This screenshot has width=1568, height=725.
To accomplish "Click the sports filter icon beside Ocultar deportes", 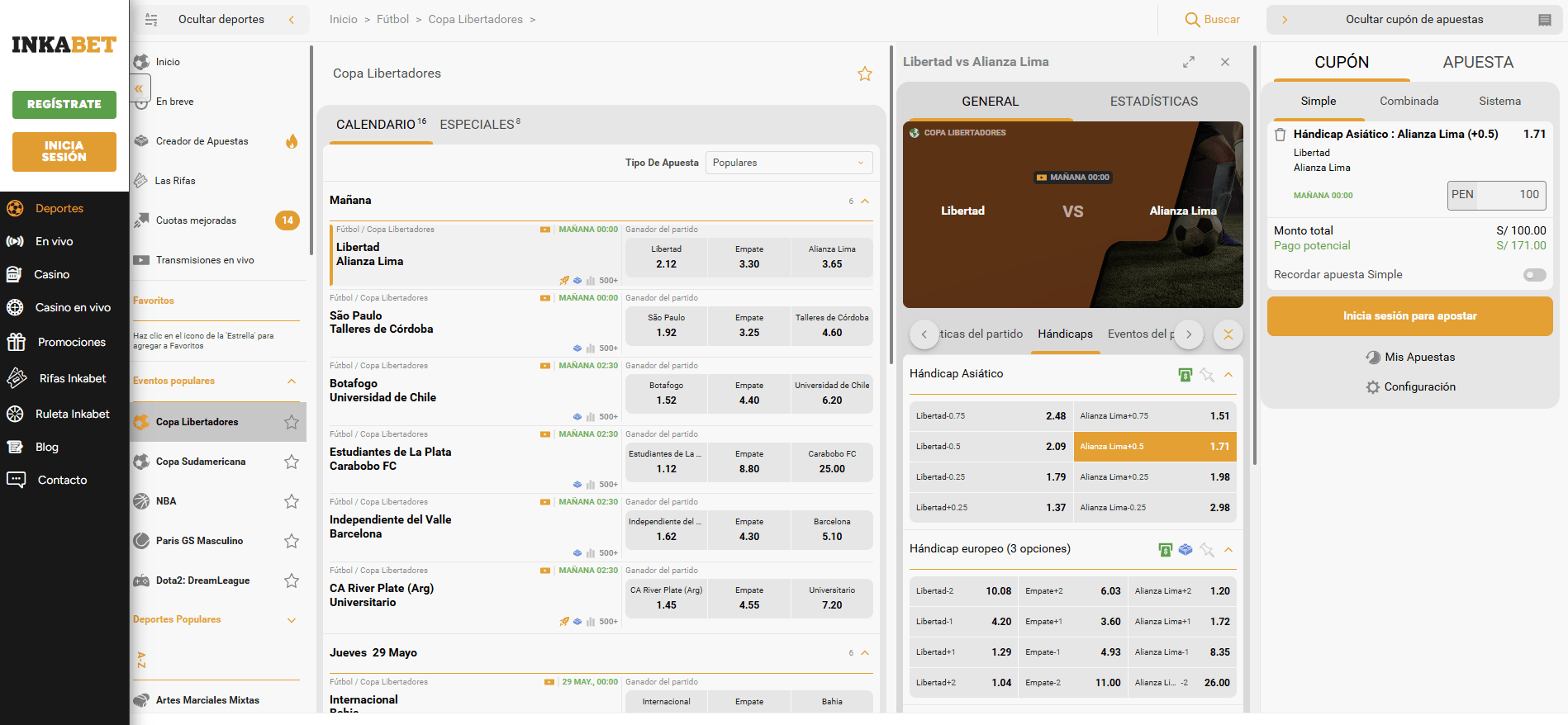I will (151, 20).
